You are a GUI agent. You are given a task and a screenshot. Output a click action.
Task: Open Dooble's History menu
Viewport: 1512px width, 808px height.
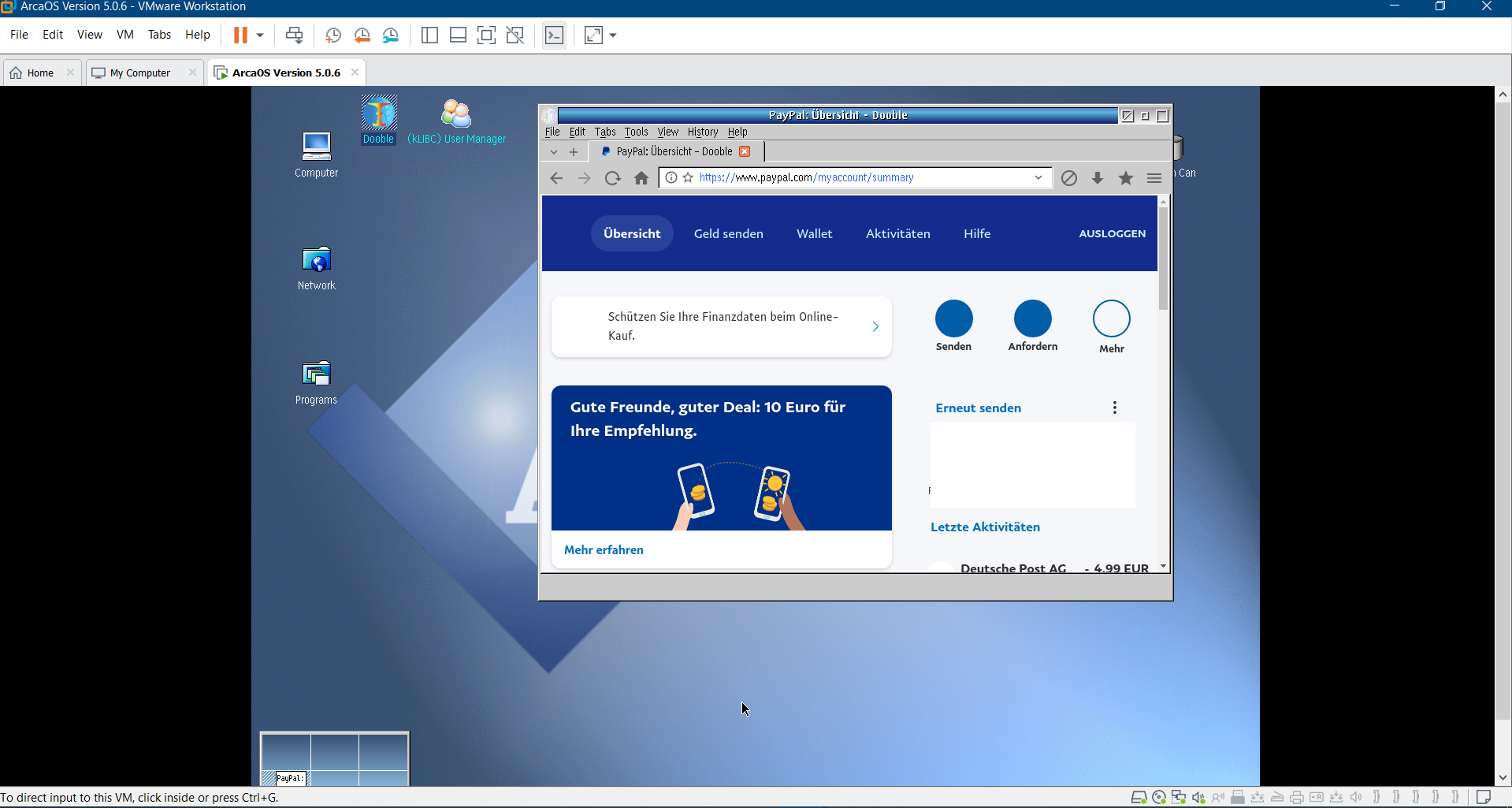[x=702, y=132]
